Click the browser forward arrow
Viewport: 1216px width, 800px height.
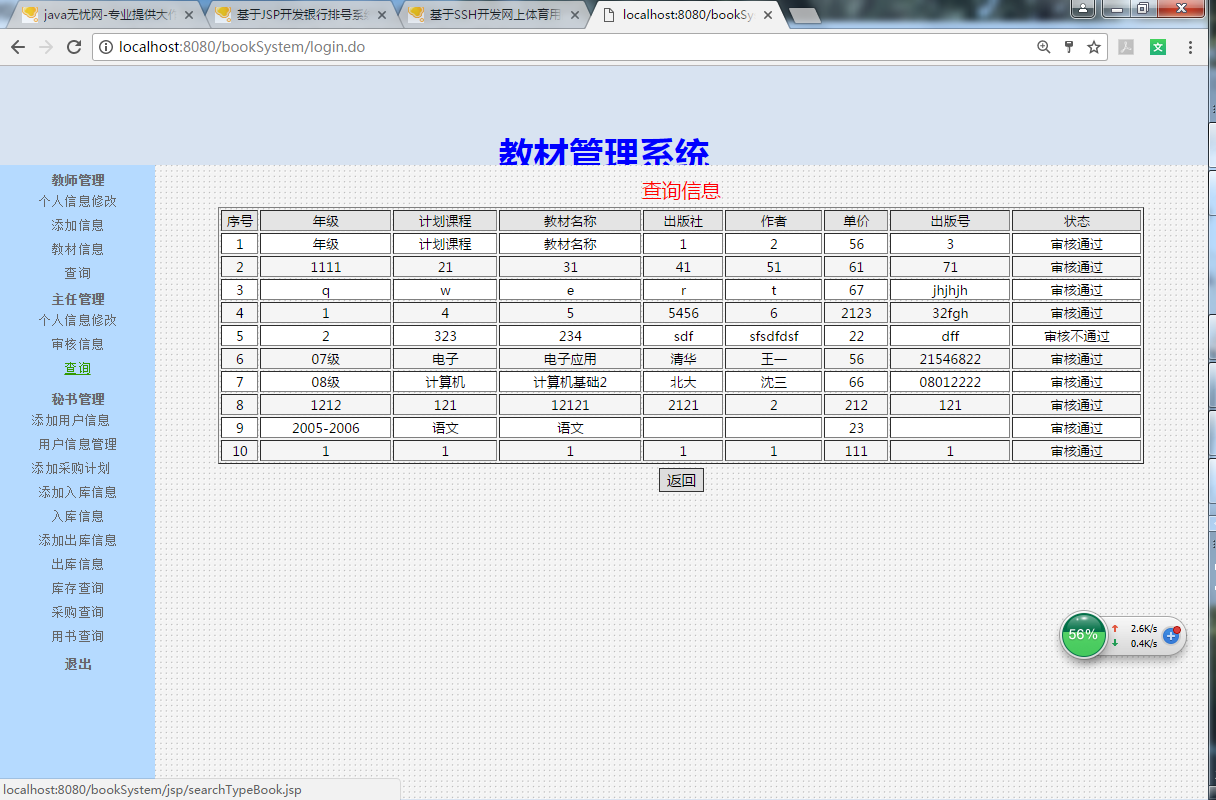coord(46,47)
